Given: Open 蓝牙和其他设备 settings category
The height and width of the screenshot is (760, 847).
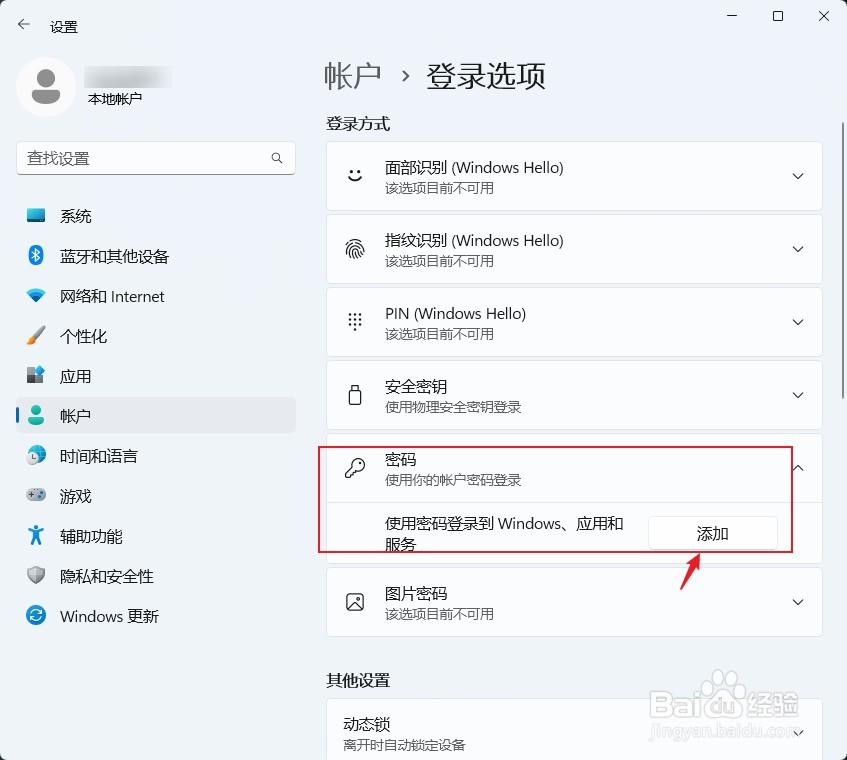Looking at the screenshot, I should click(x=156, y=255).
